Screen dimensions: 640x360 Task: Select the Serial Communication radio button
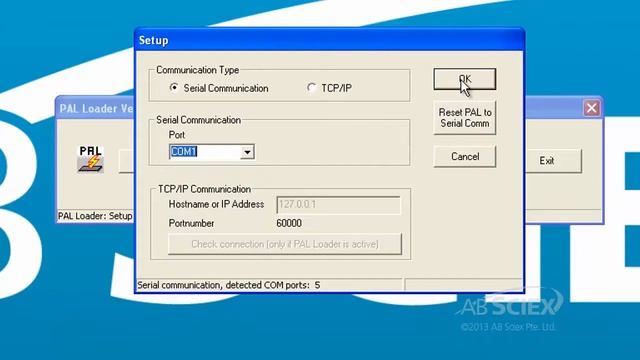point(174,88)
